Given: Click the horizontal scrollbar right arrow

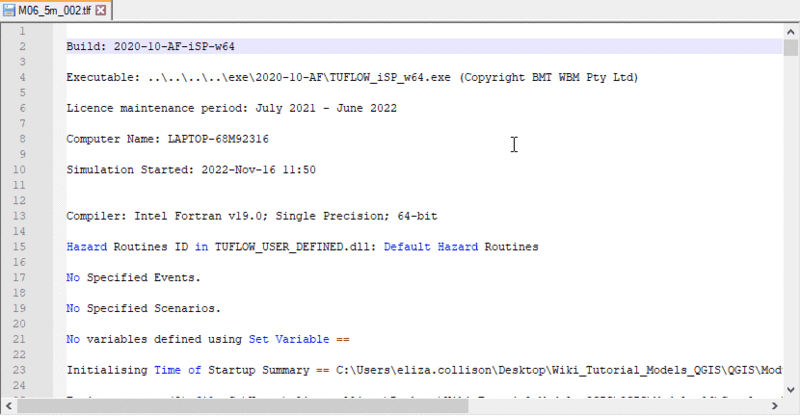Looking at the screenshot, I should point(777,407).
